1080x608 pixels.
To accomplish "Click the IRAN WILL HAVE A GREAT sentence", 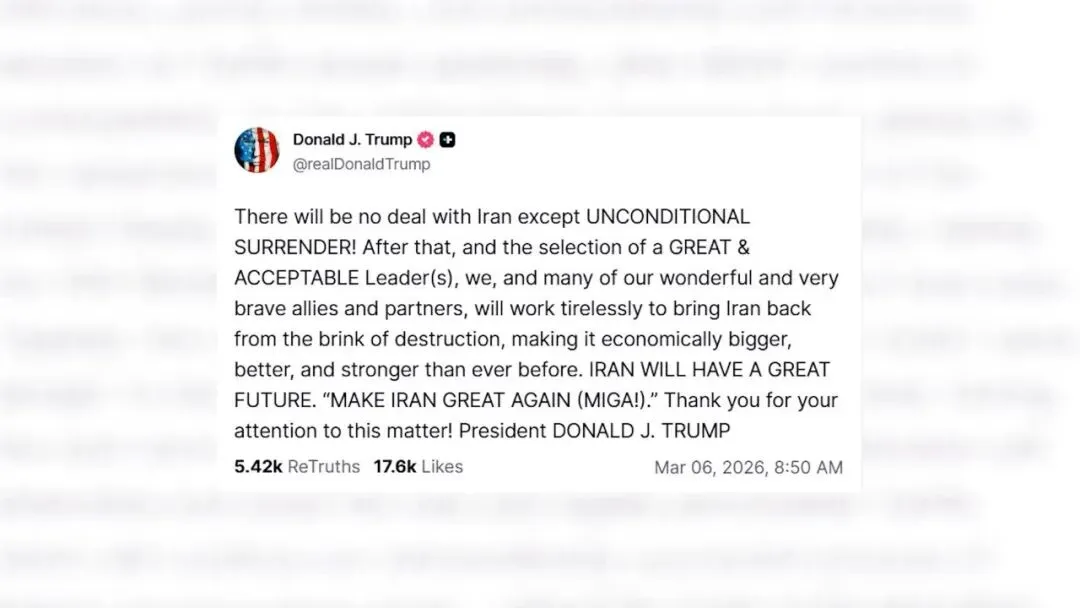I will point(709,370).
